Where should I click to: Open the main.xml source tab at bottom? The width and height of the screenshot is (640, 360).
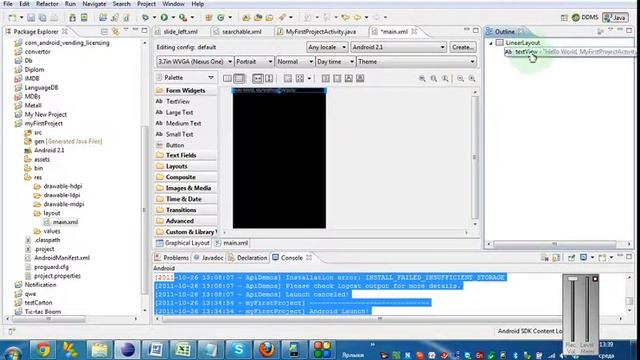pos(231,243)
